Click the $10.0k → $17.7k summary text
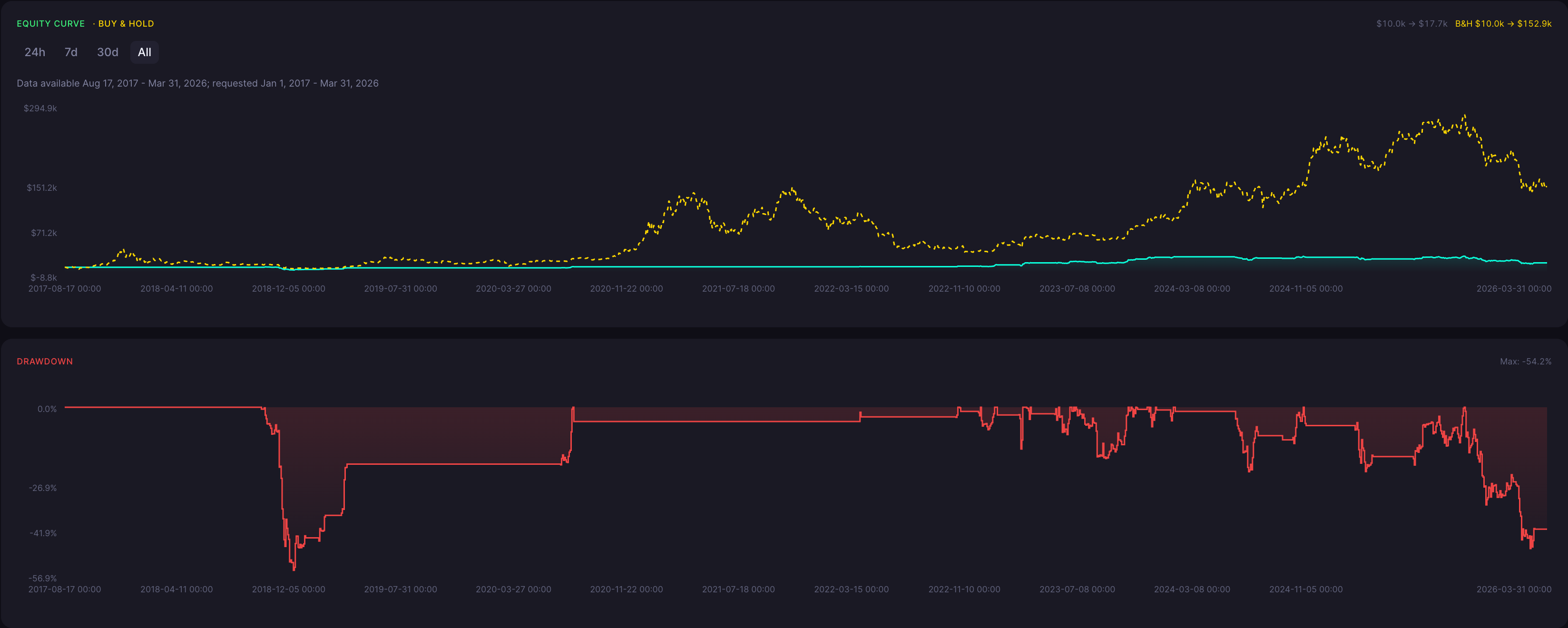The image size is (1568, 628). point(1411,24)
